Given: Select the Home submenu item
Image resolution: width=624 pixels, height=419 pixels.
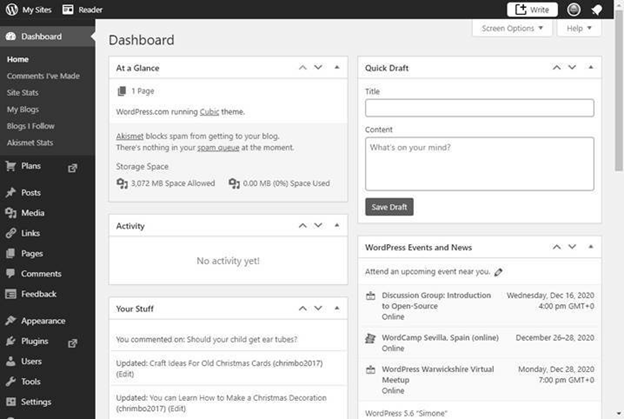Looking at the screenshot, I should [18, 59].
